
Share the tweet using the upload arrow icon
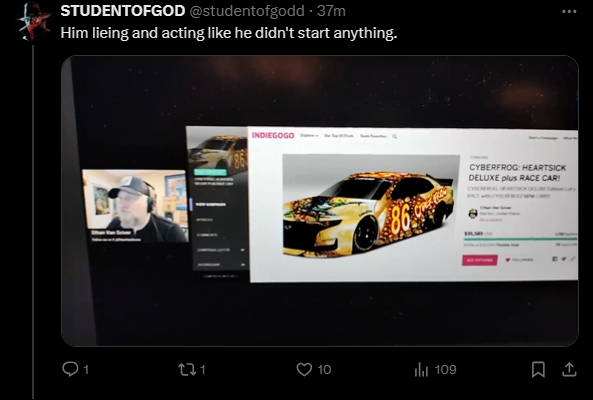tap(569, 369)
